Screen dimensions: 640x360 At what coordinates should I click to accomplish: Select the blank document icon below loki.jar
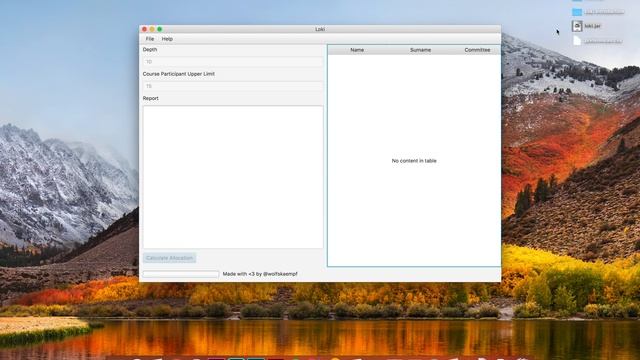point(577,41)
